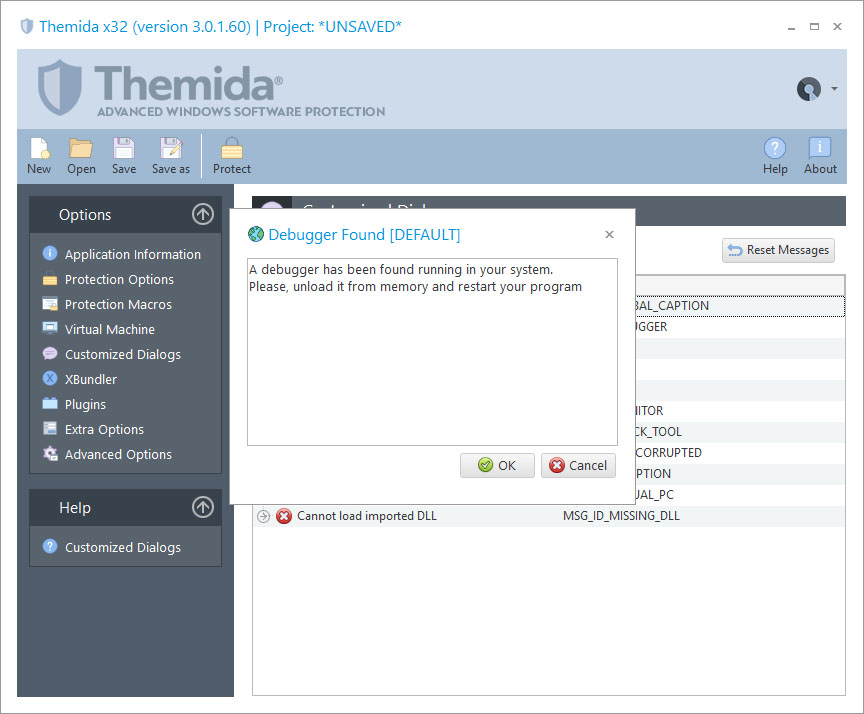Click the Reset Messages button
Image resolution: width=864 pixels, height=714 pixels.
pyautogui.click(x=778, y=250)
